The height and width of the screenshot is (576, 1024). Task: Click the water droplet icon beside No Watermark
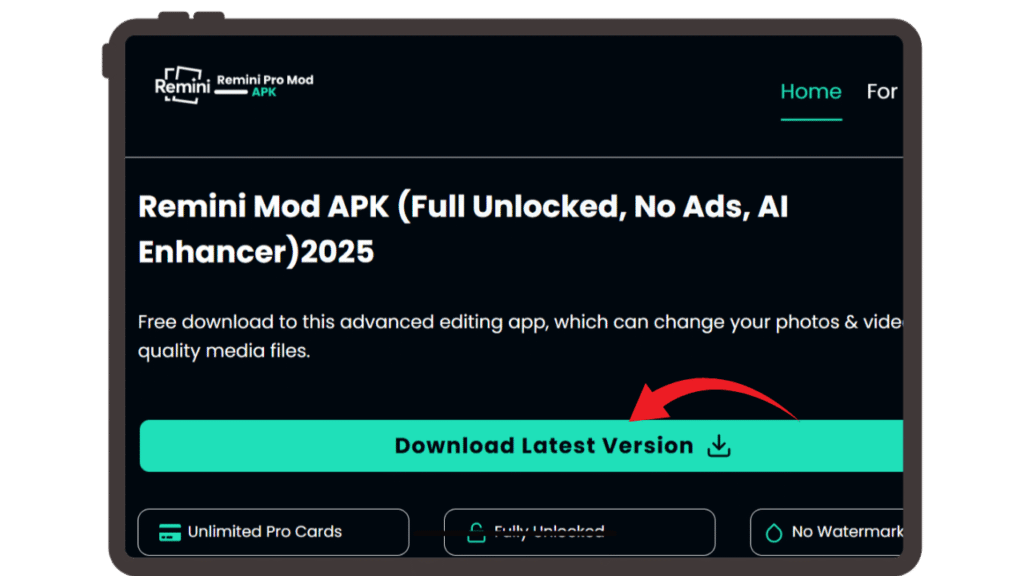(x=773, y=532)
